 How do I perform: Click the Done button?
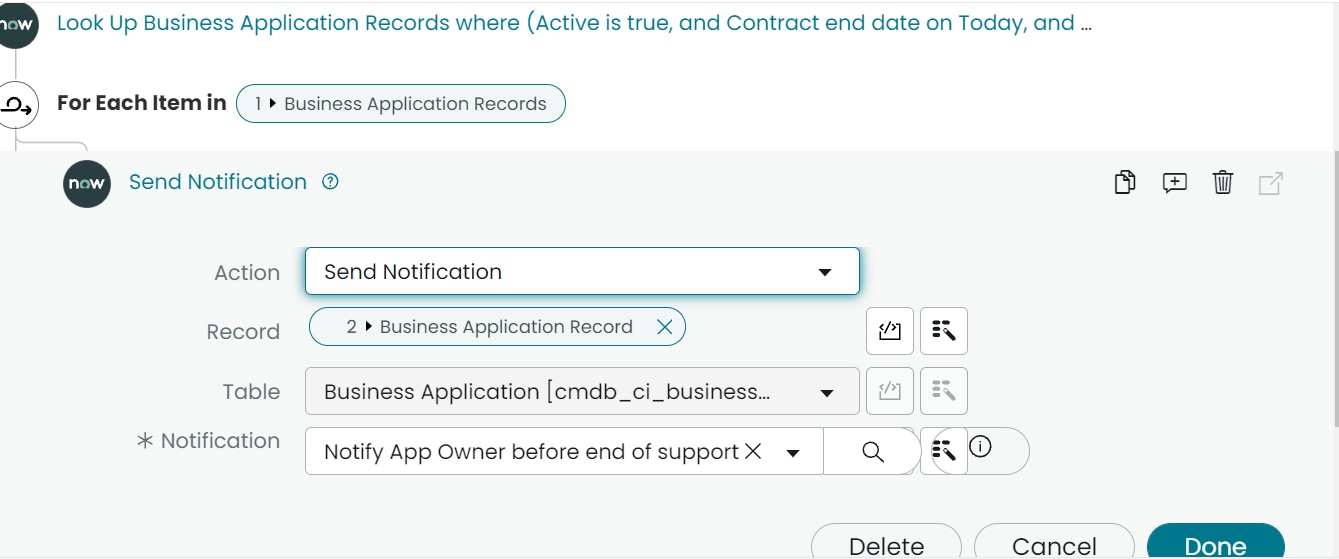pyautogui.click(x=1215, y=541)
